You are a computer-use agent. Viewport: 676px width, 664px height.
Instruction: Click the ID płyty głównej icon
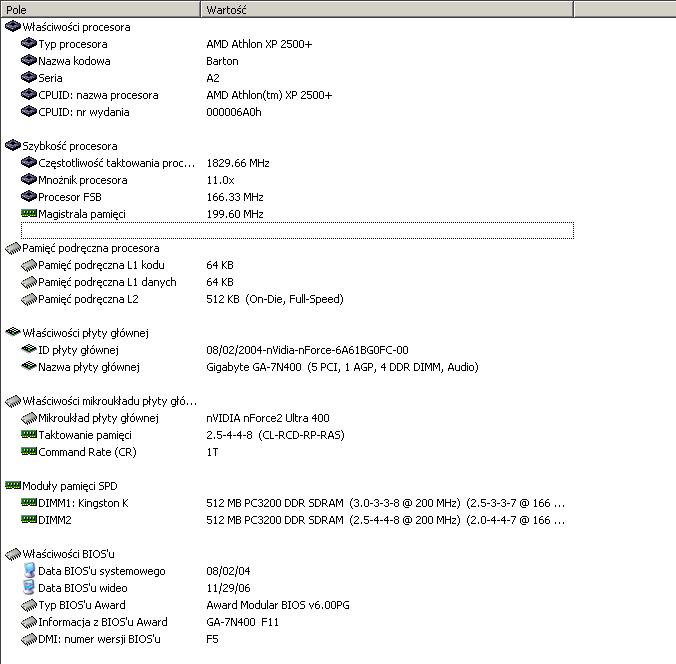pos(28,349)
